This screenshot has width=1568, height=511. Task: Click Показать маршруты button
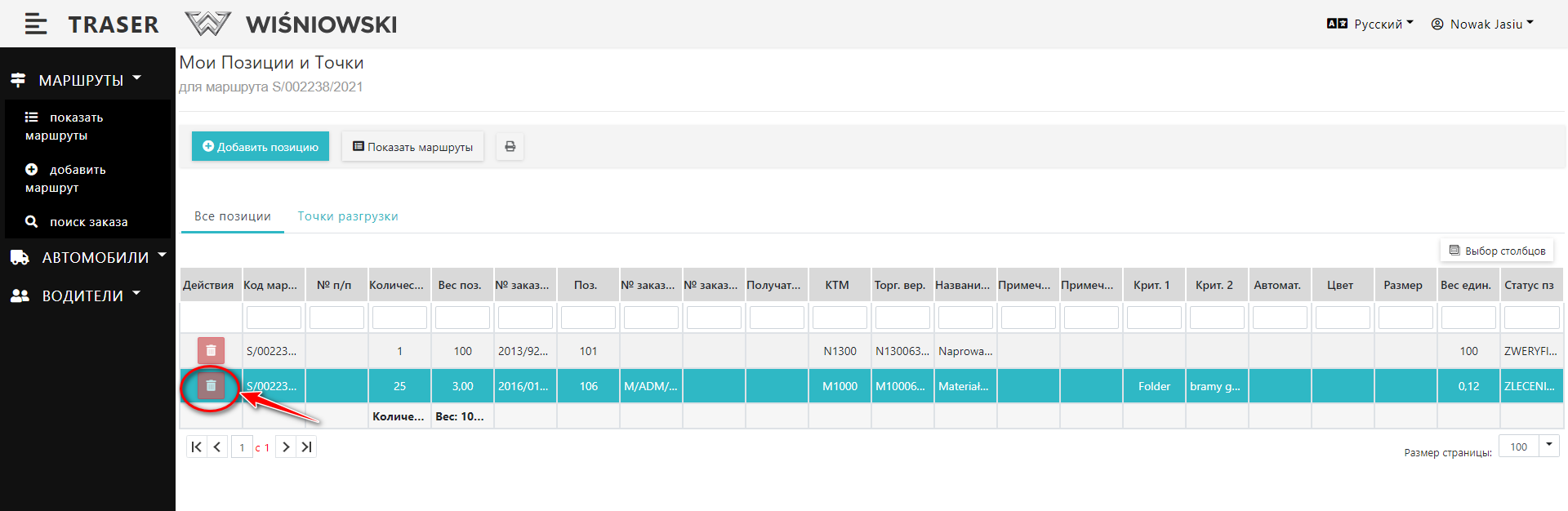(412, 147)
